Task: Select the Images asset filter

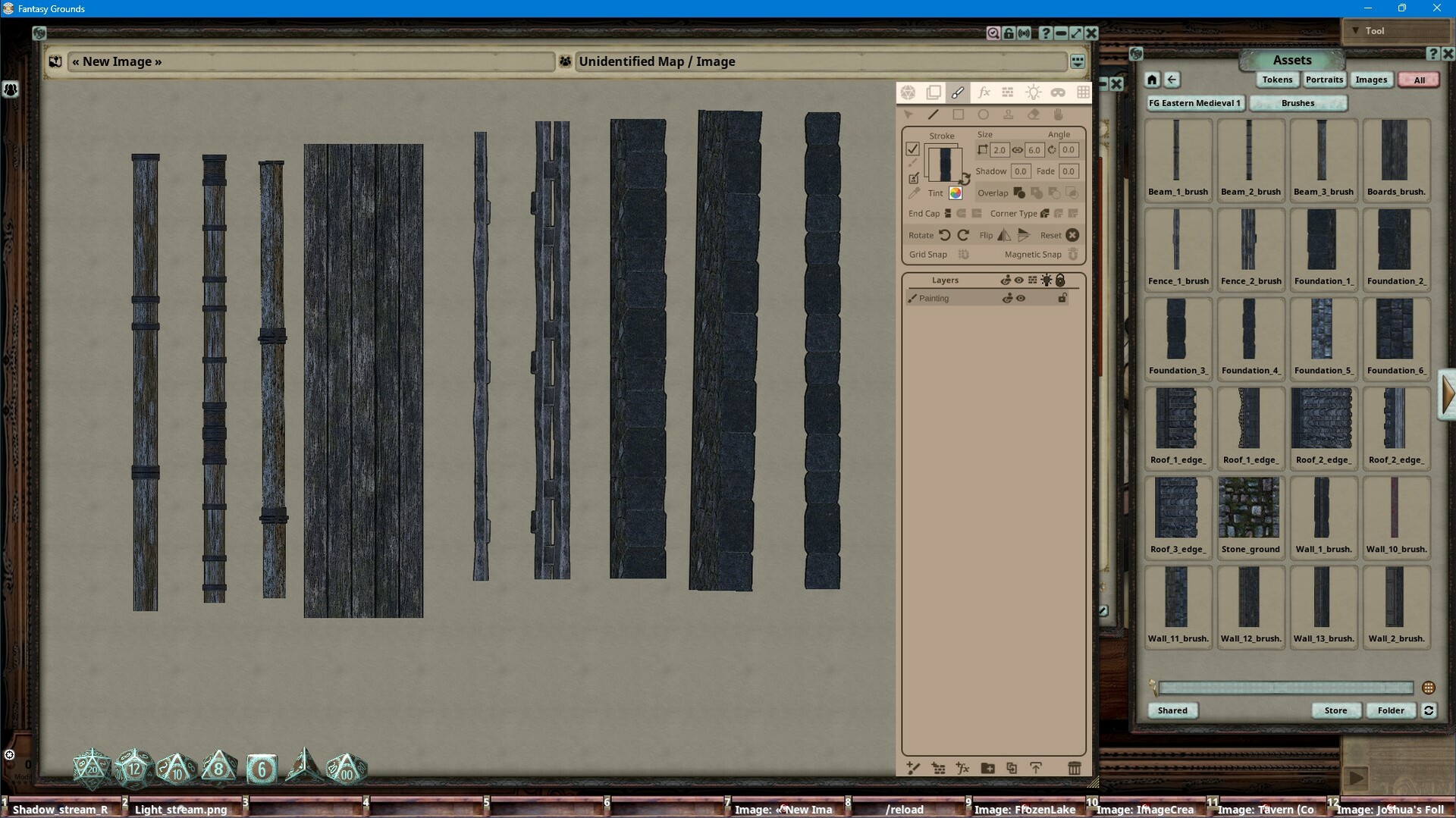Action: pyautogui.click(x=1370, y=80)
